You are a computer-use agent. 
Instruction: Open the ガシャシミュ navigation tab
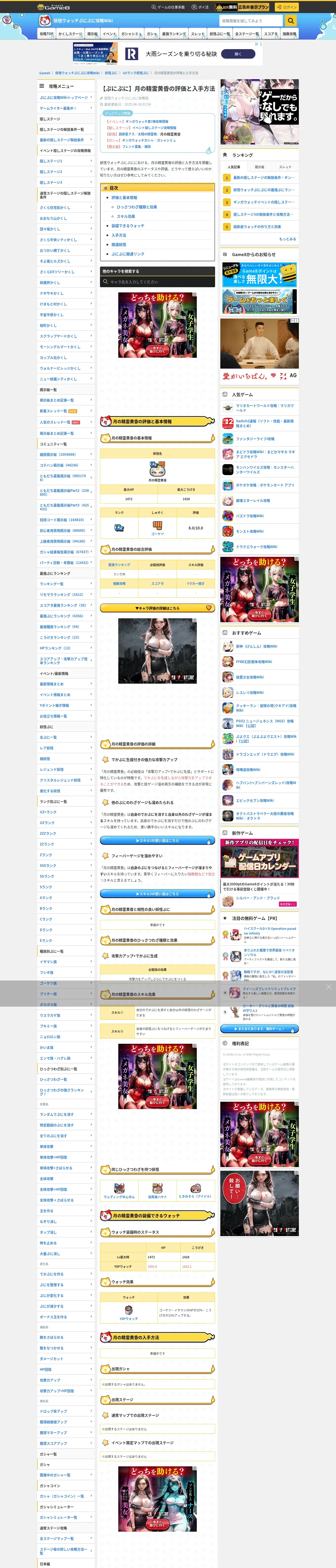tap(131, 34)
